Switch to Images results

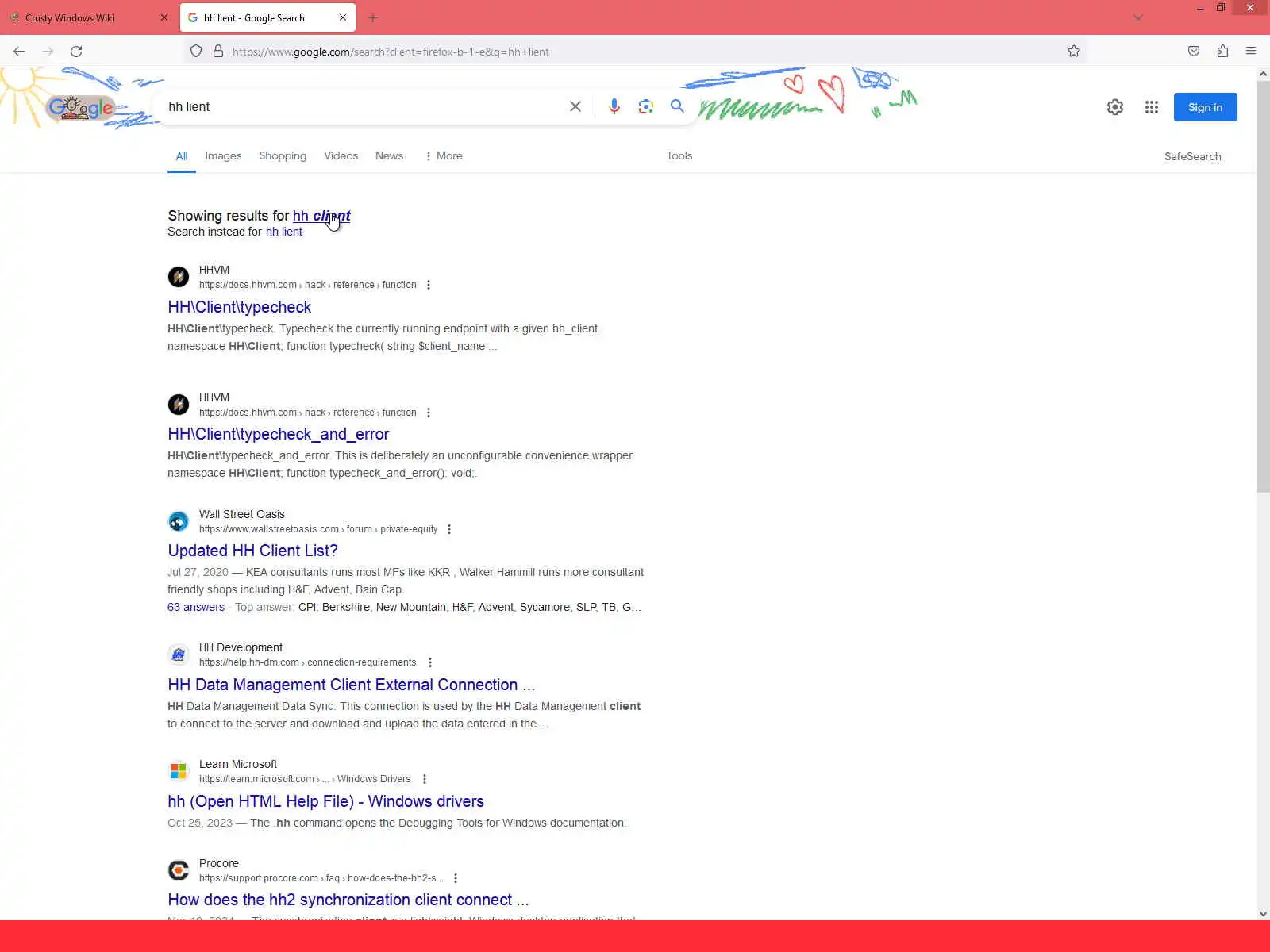tap(223, 156)
